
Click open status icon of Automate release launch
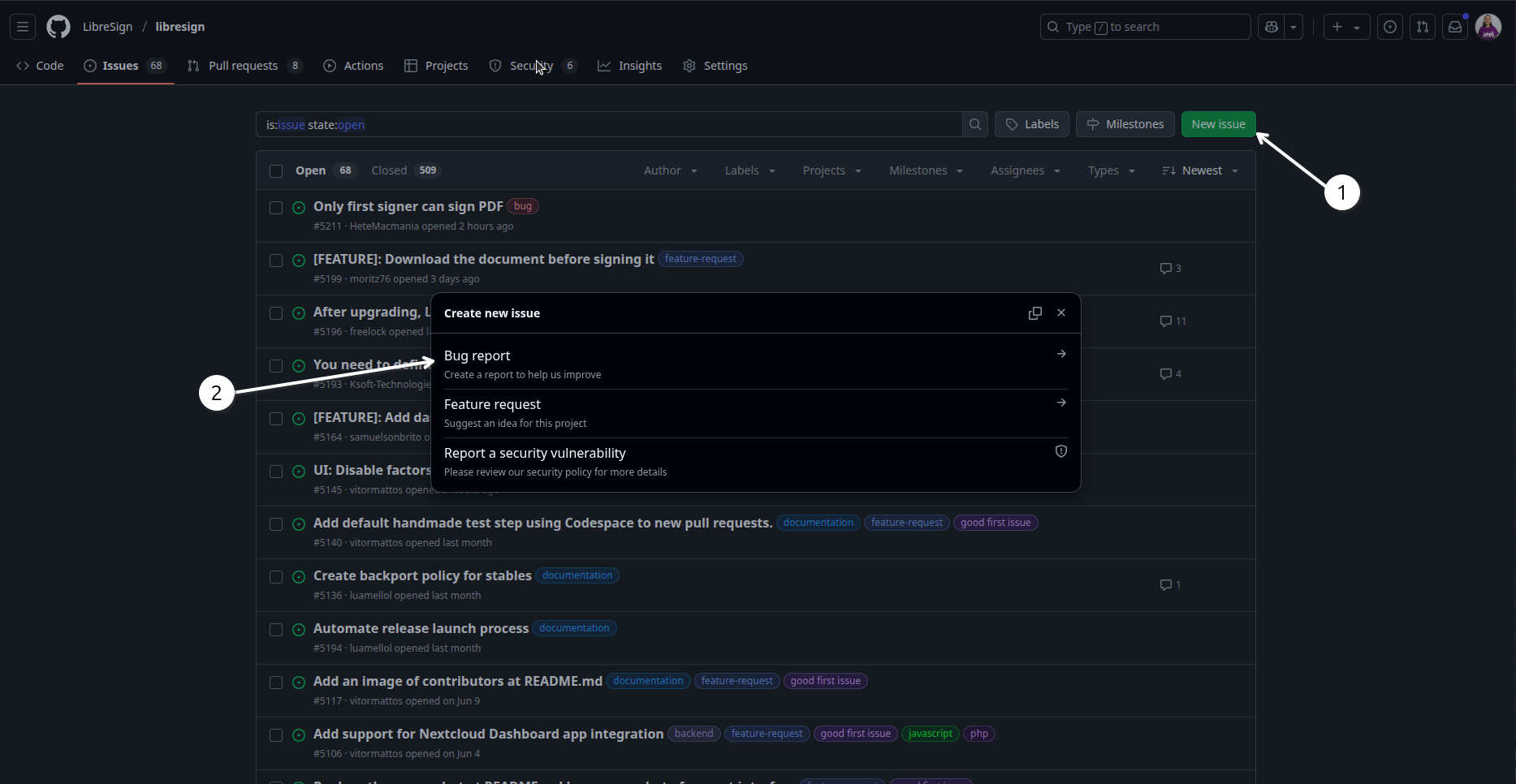pos(299,630)
